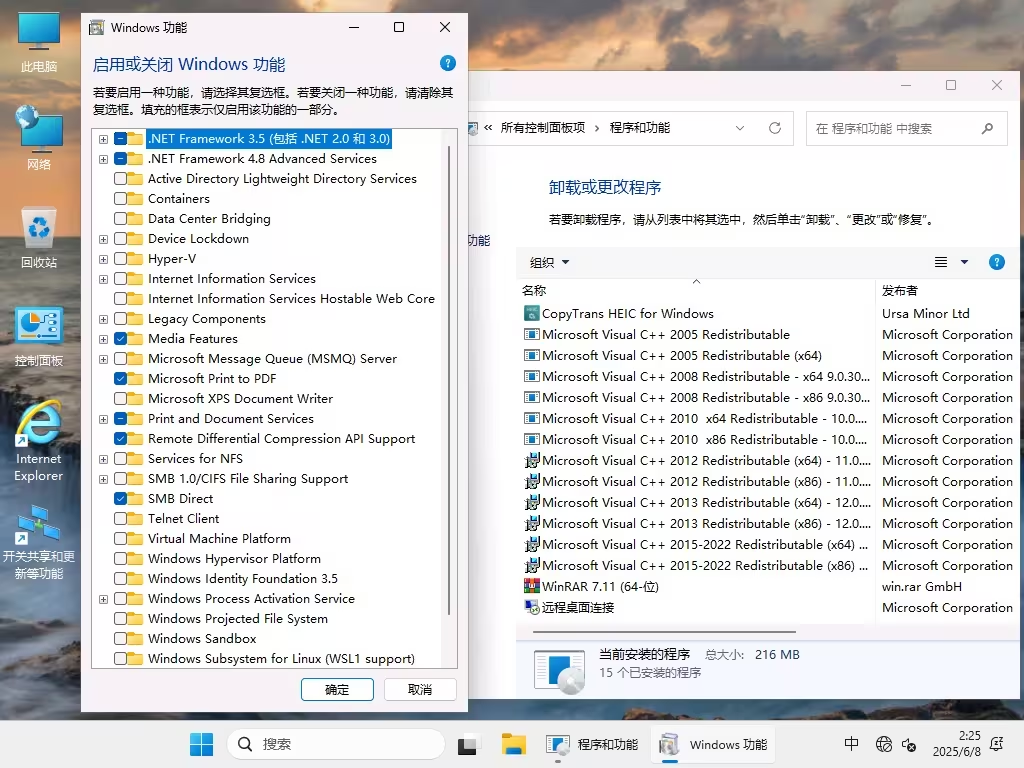Select the Windows Projected File System row
The height and width of the screenshot is (768, 1024).
[238, 619]
